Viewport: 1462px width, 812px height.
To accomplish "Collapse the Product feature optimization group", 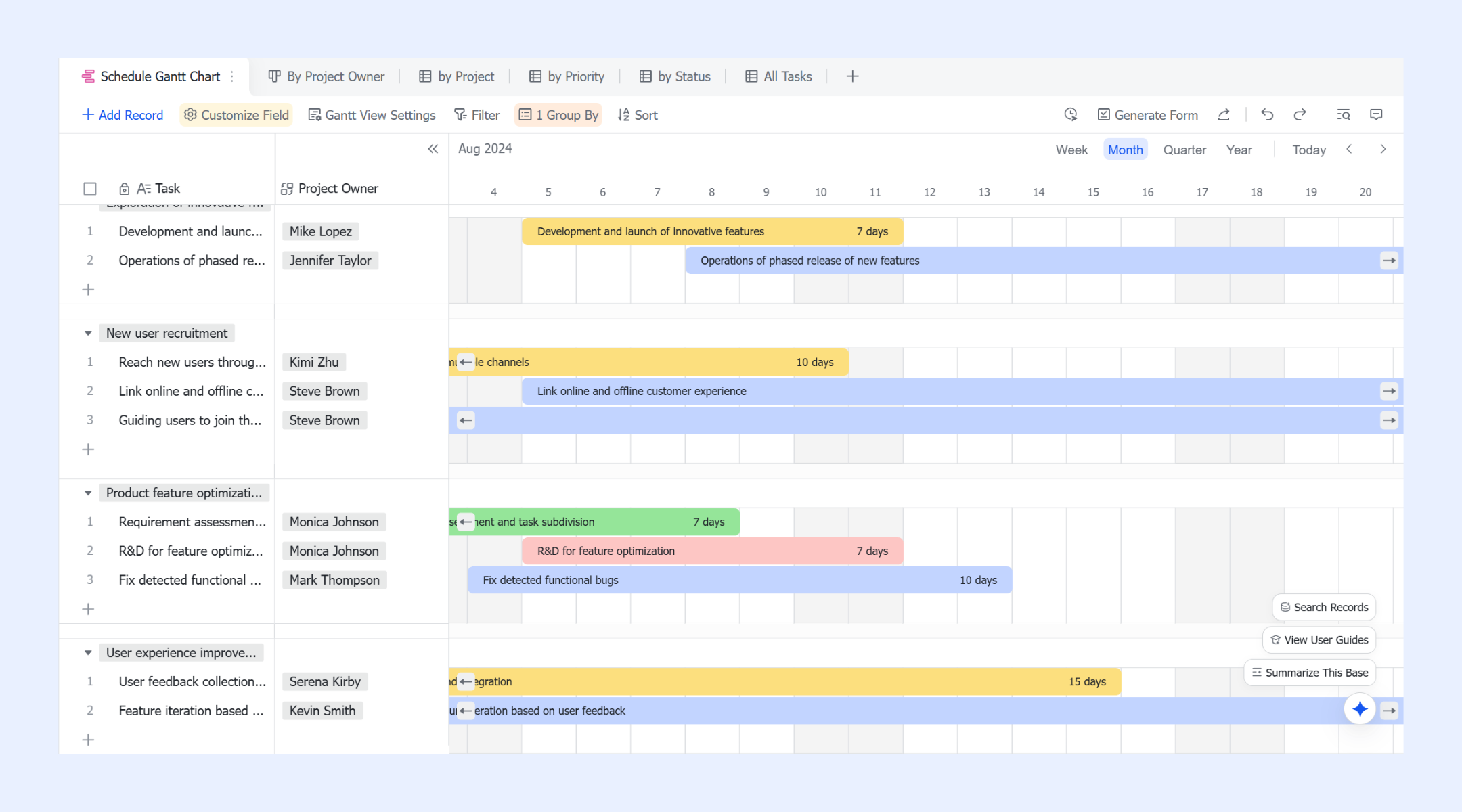I will coord(88,493).
